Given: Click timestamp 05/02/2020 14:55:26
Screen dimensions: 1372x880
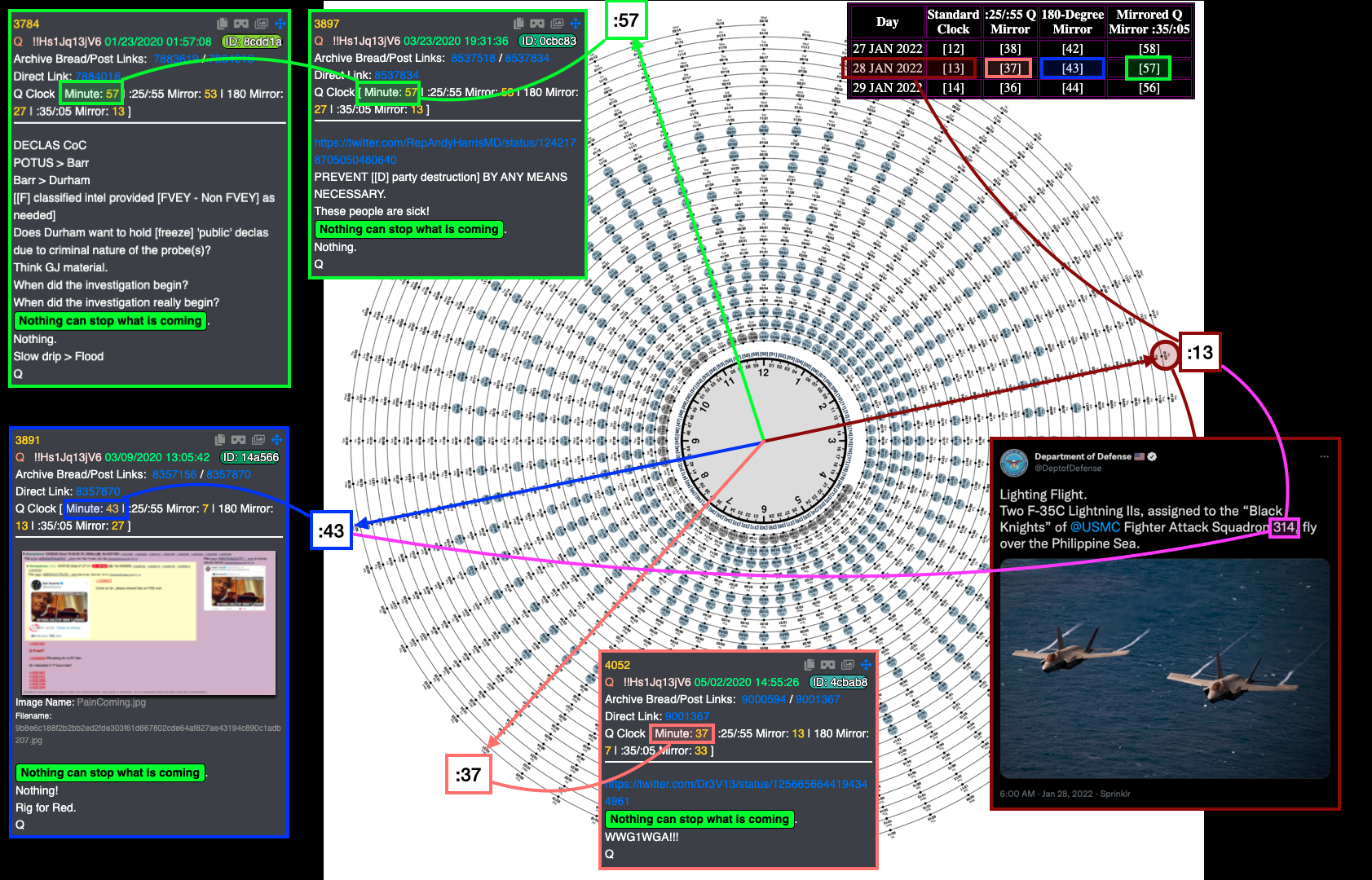Looking at the screenshot, I should point(747,682).
